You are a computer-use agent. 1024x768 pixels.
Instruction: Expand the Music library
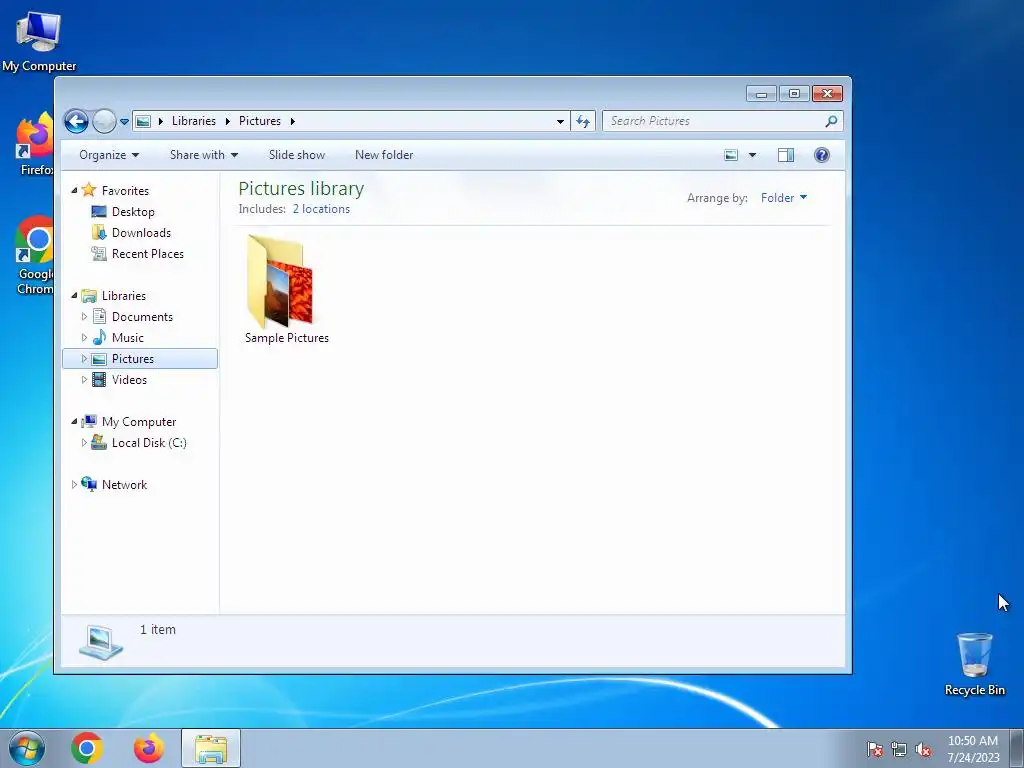pyautogui.click(x=84, y=338)
